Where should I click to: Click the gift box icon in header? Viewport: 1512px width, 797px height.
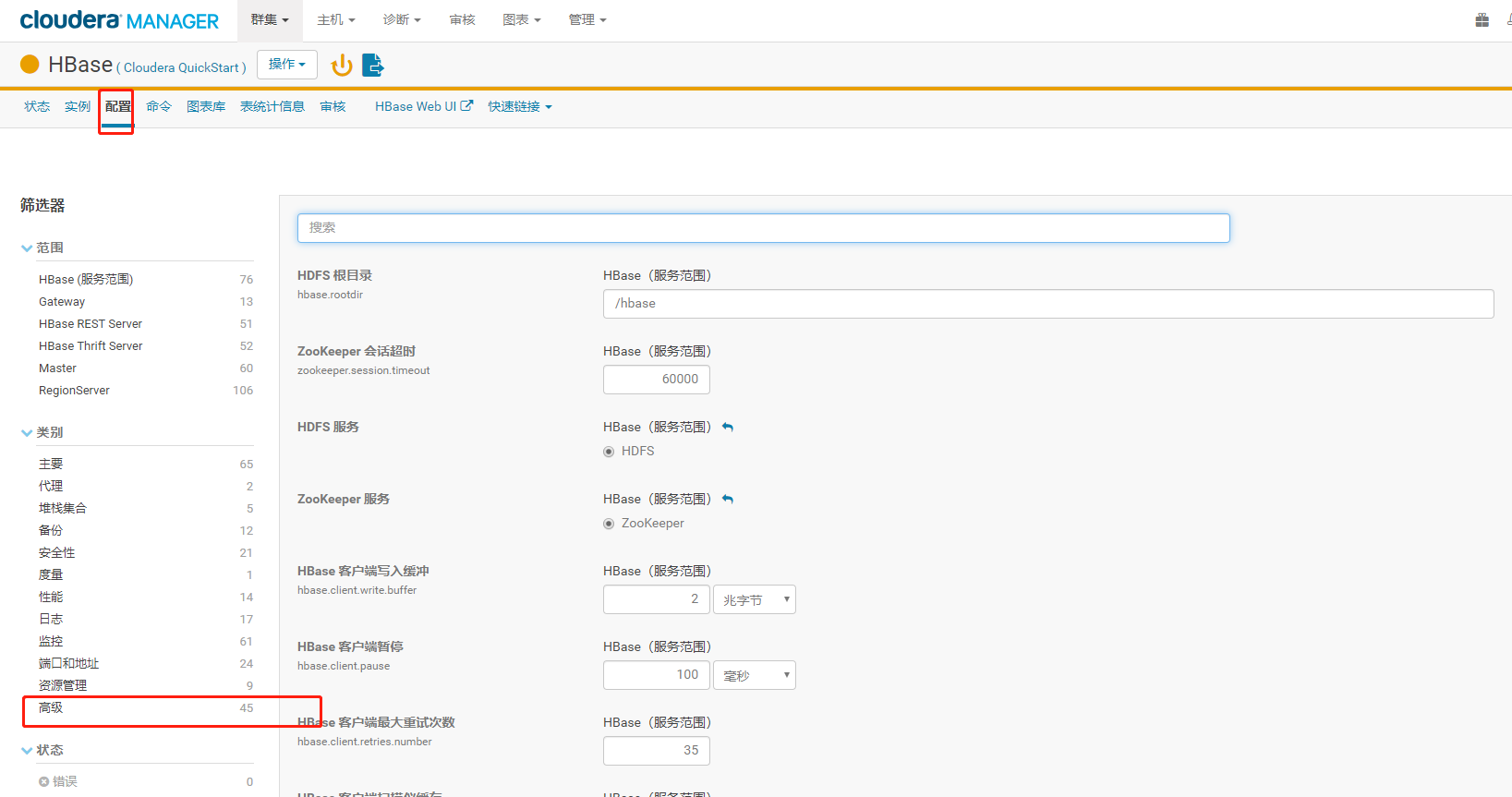coord(1482,19)
